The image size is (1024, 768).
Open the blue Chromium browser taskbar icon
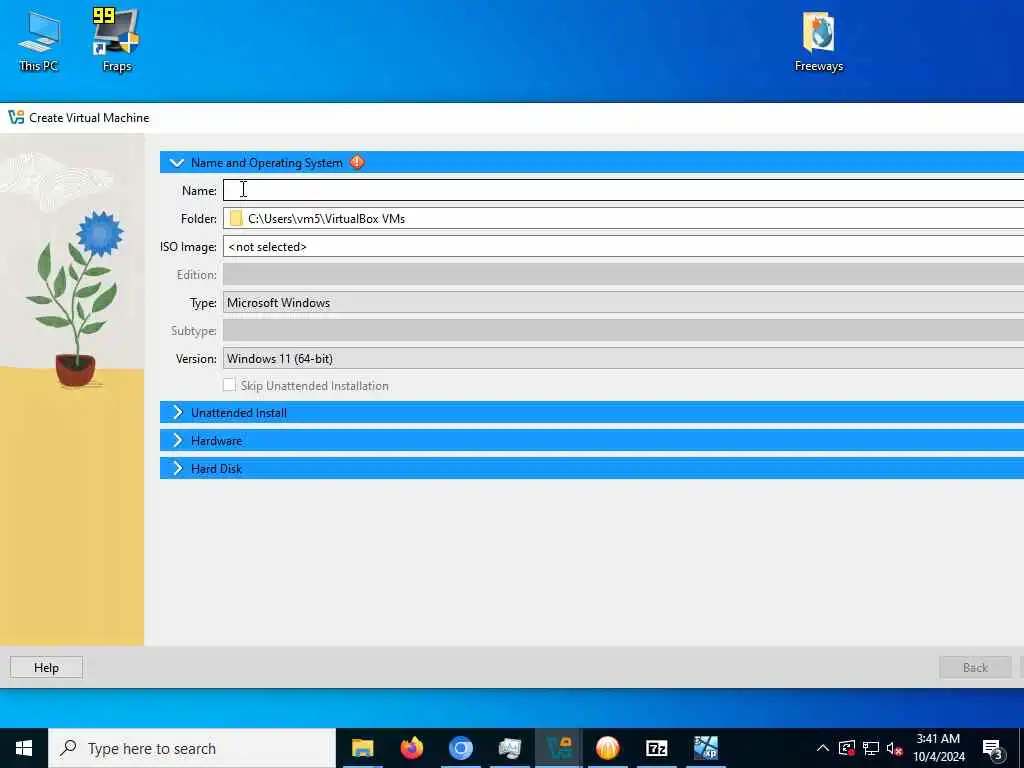tap(460, 748)
